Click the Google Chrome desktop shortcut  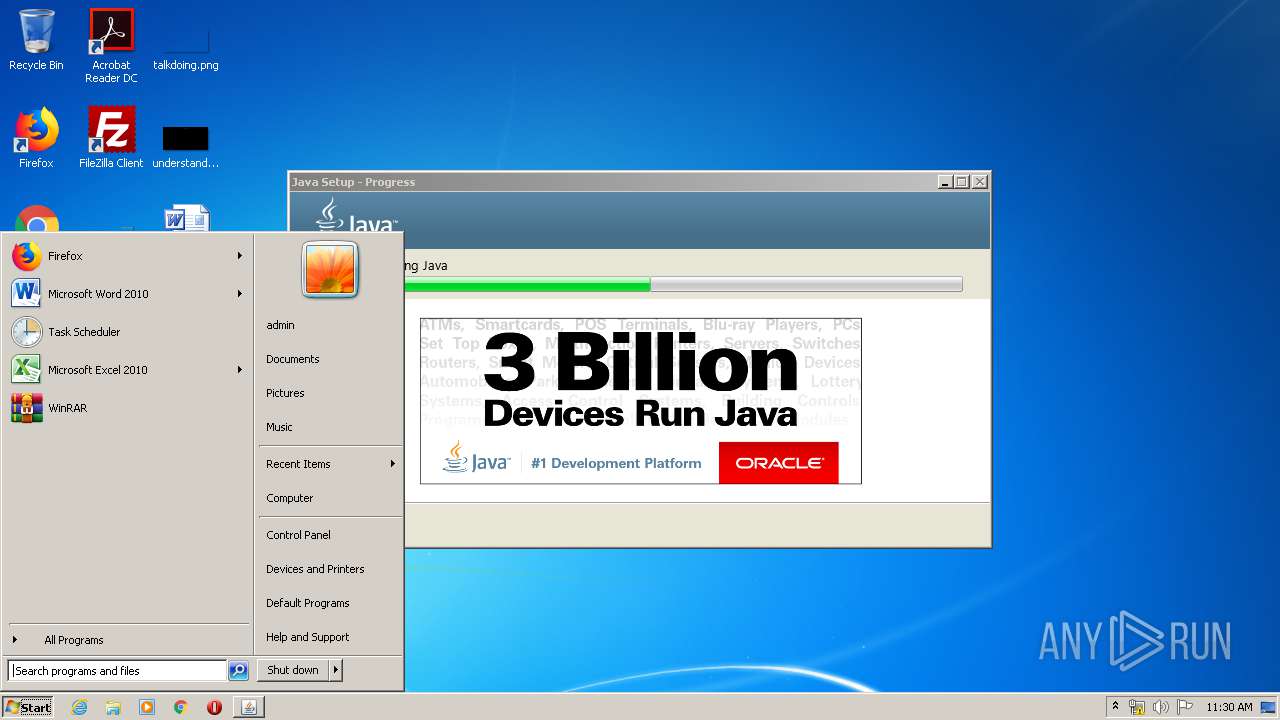pyautogui.click(x=37, y=219)
